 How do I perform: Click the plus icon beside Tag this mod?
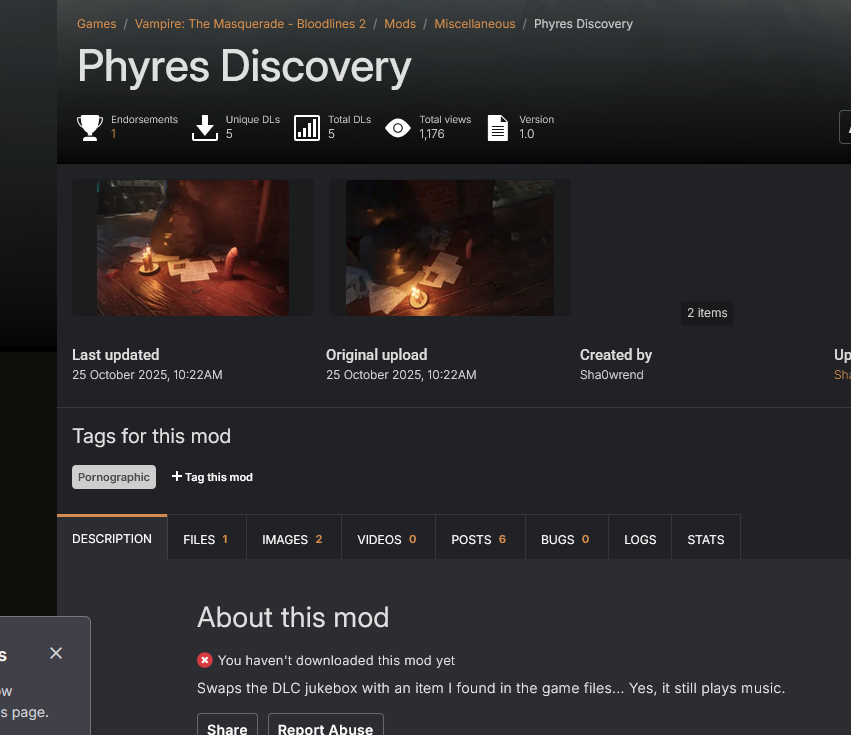176,476
